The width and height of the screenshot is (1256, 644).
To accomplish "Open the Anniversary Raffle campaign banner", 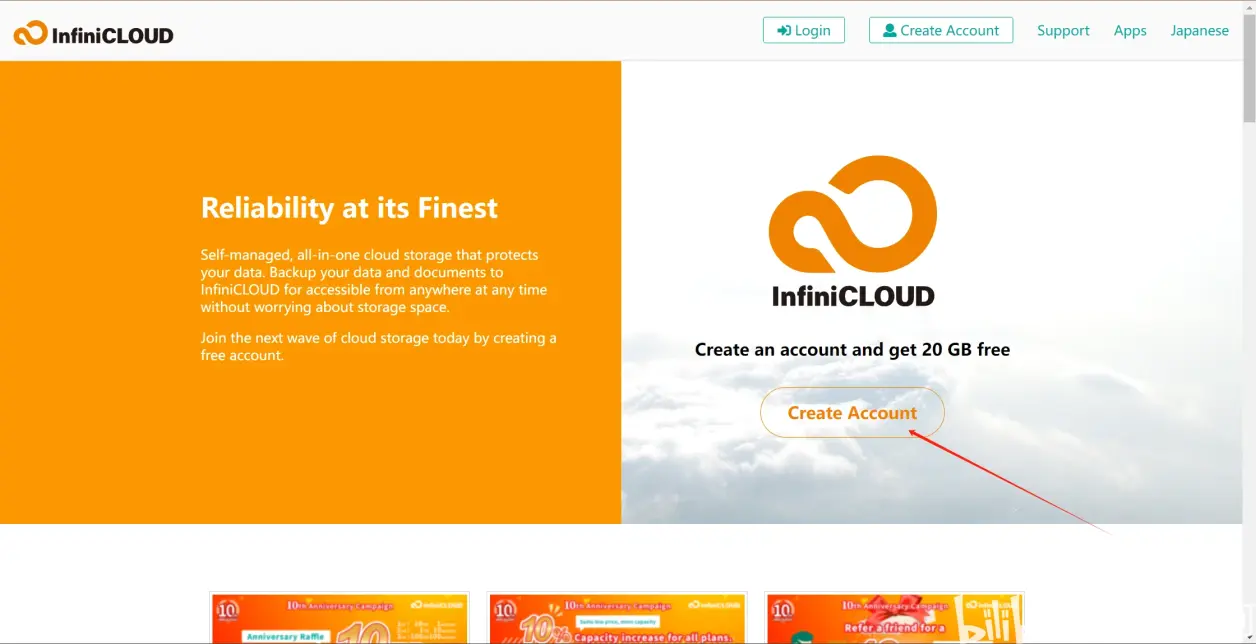I will click(x=340, y=618).
